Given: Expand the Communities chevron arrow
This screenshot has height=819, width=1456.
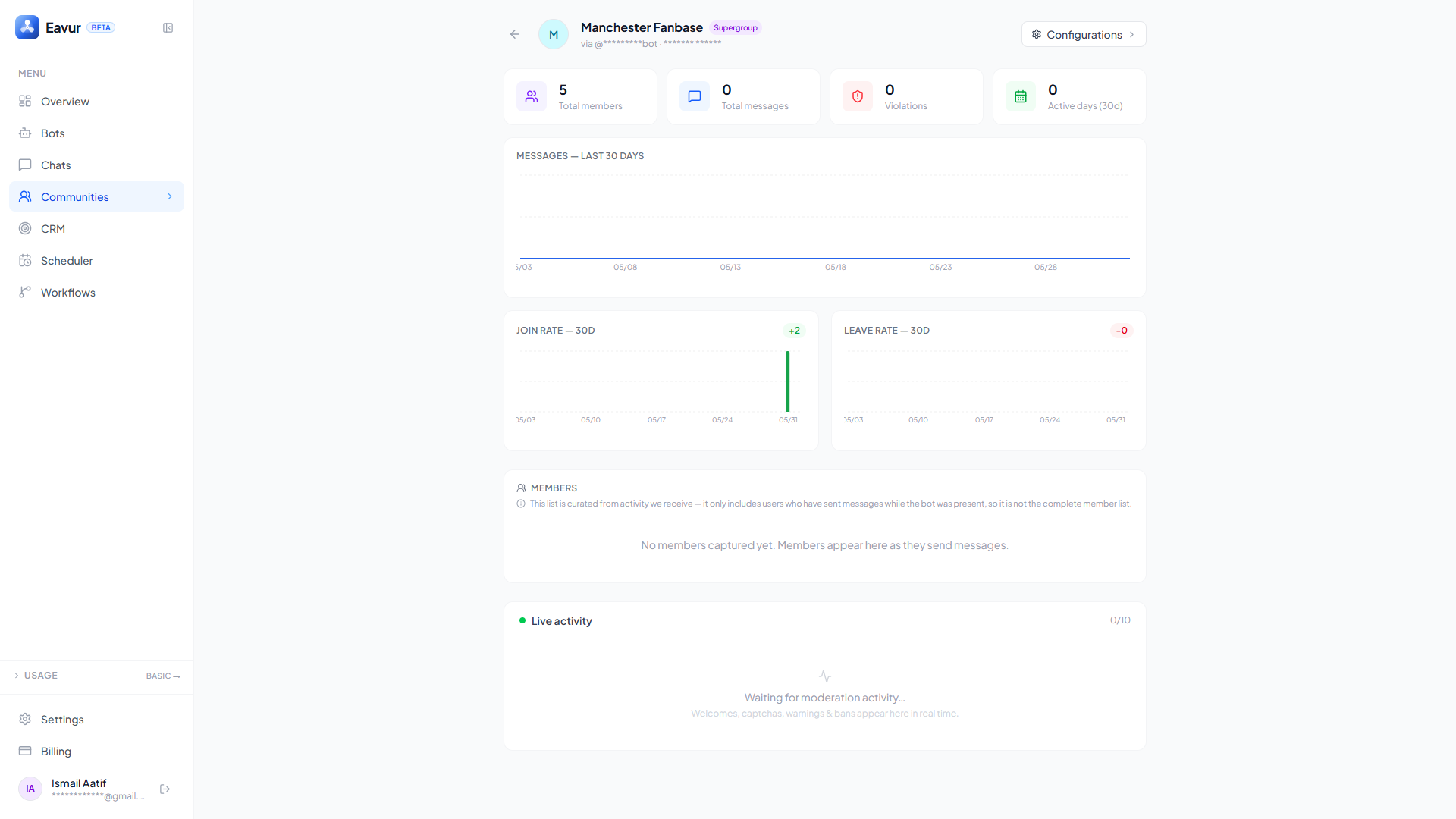Looking at the screenshot, I should pos(170,197).
